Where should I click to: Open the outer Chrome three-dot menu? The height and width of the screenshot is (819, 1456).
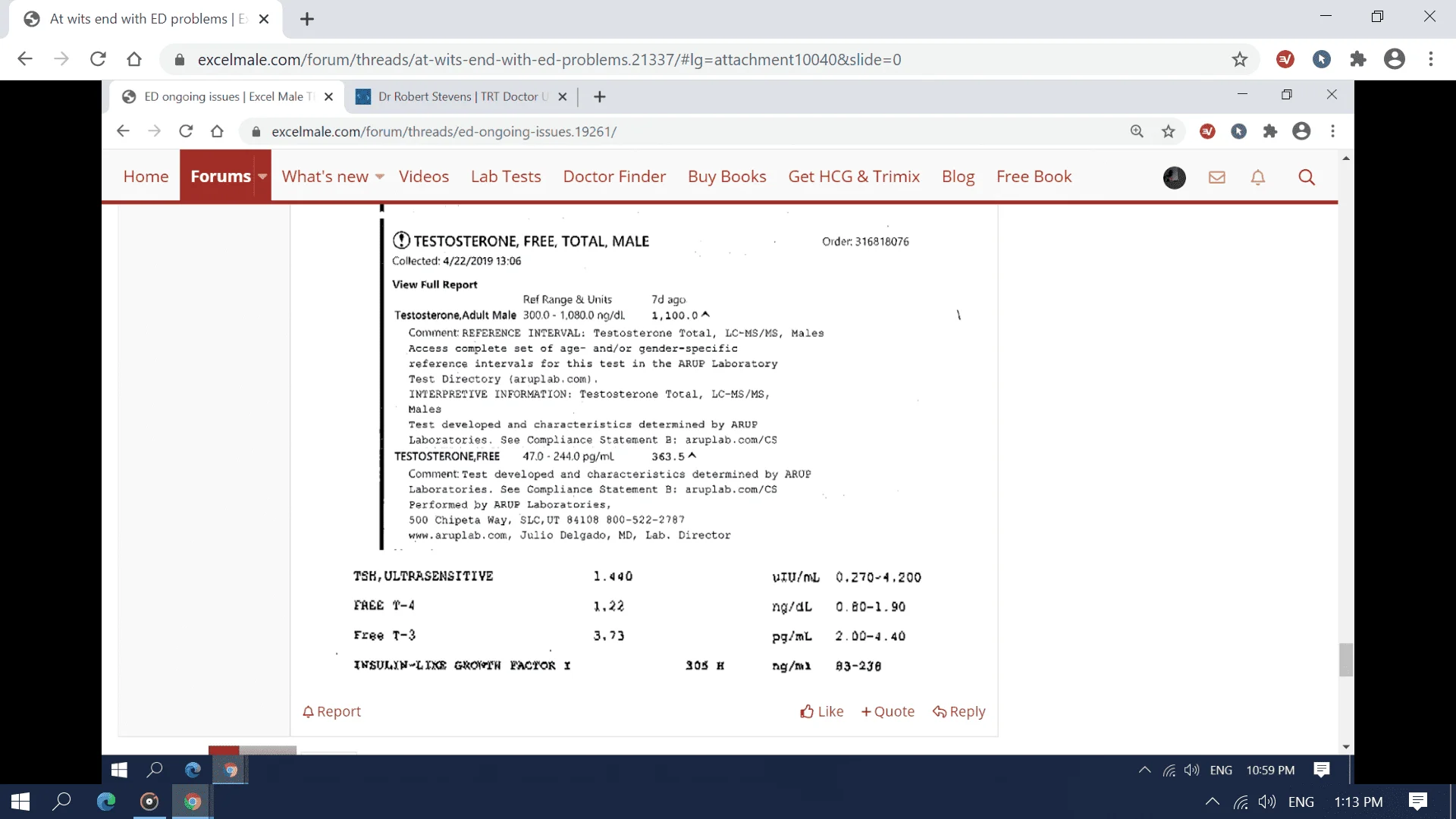tap(1430, 59)
